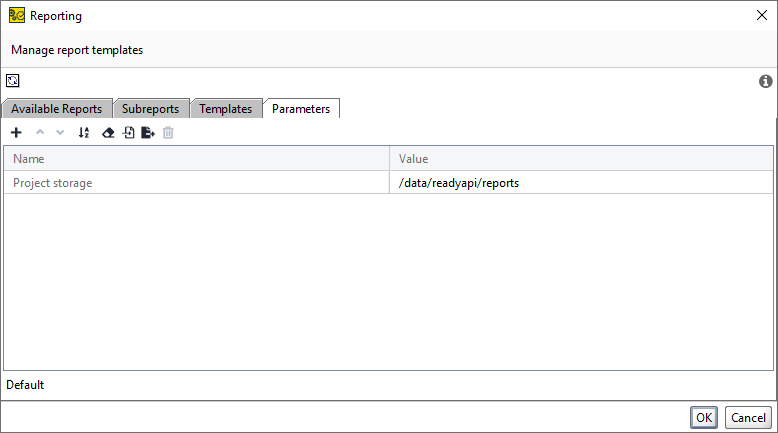Select the Parameters tab
Viewport: 778px width, 433px height.
pyautogui.click(x=301, y=109)
